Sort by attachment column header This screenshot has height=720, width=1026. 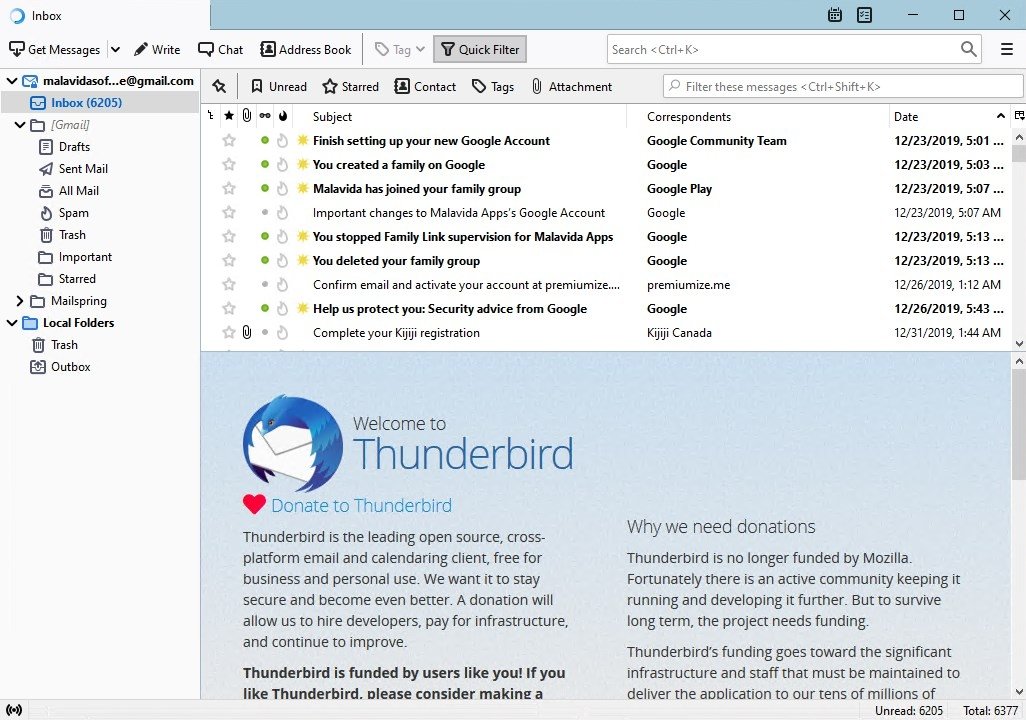[x=247, y=116]
